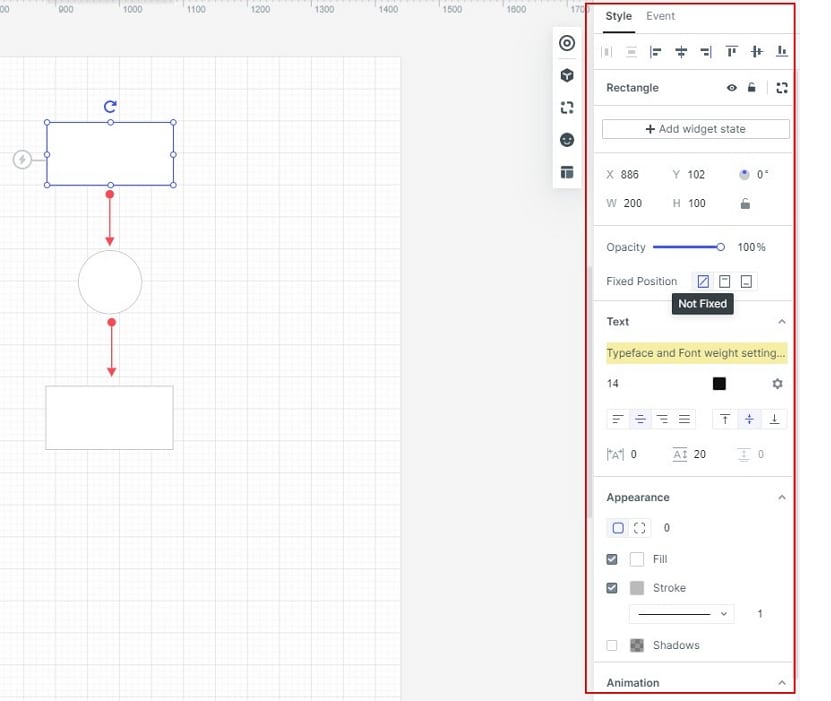Toggle Rectangle lock icon

(x=752, y=87)
